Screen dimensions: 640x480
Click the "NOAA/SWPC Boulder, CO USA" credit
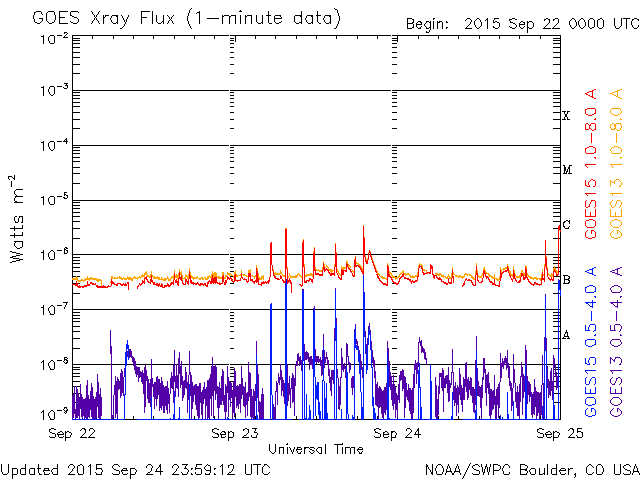(531, 468)
